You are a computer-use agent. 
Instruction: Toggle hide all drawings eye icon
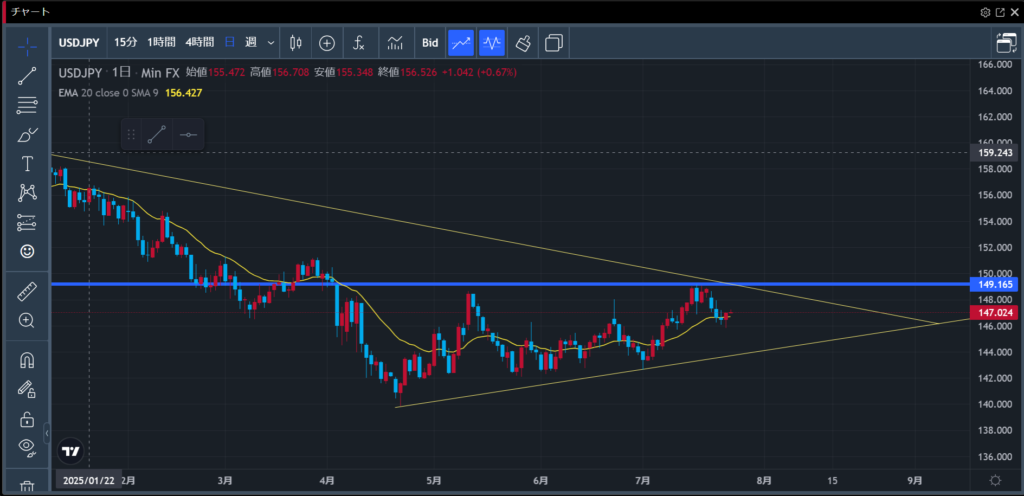[27, 447]
